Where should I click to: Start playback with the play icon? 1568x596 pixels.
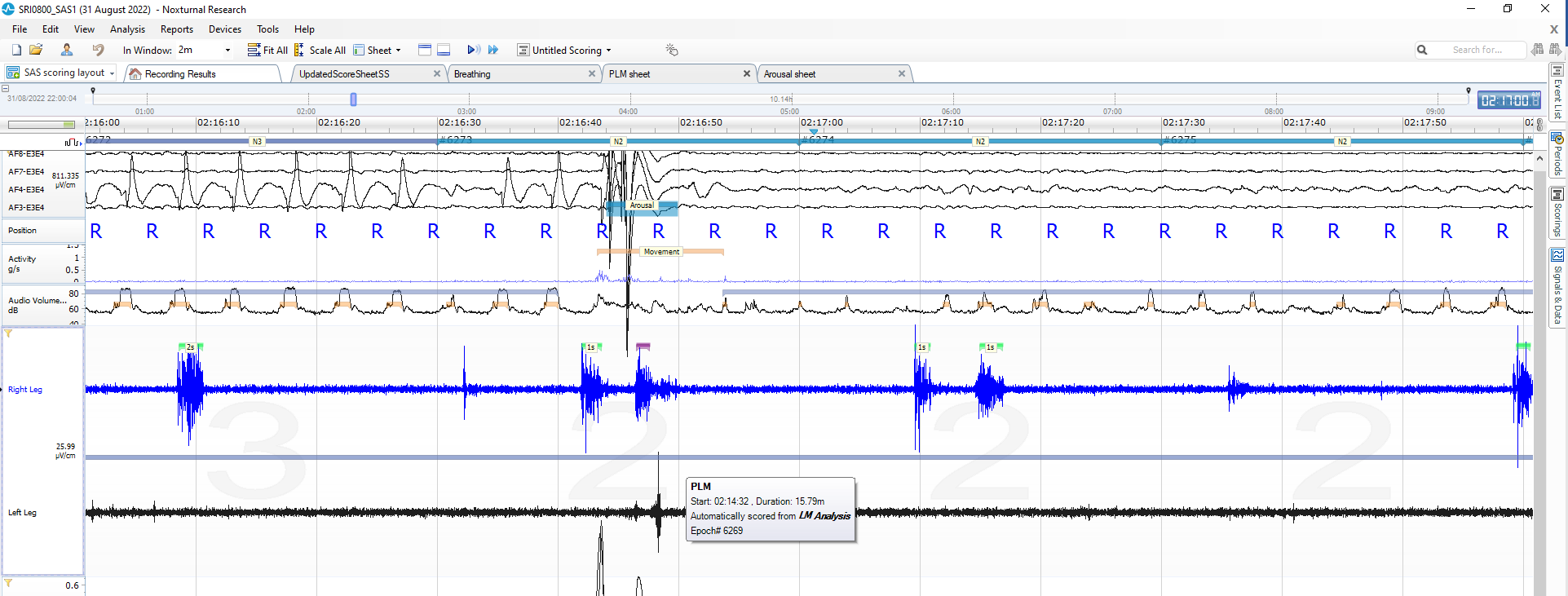click(x=472, y=50)
